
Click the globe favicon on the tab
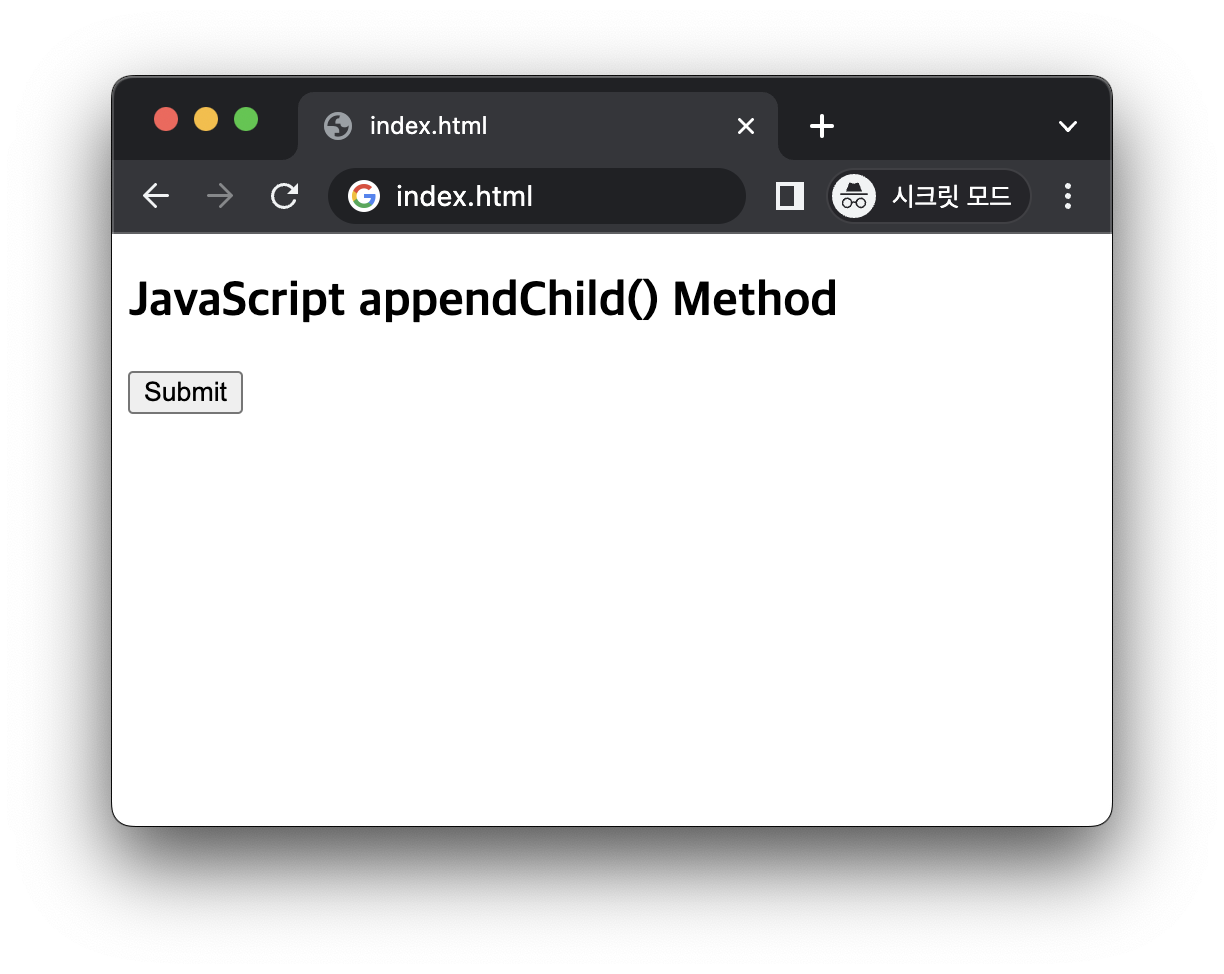click(x=338, y=126)
